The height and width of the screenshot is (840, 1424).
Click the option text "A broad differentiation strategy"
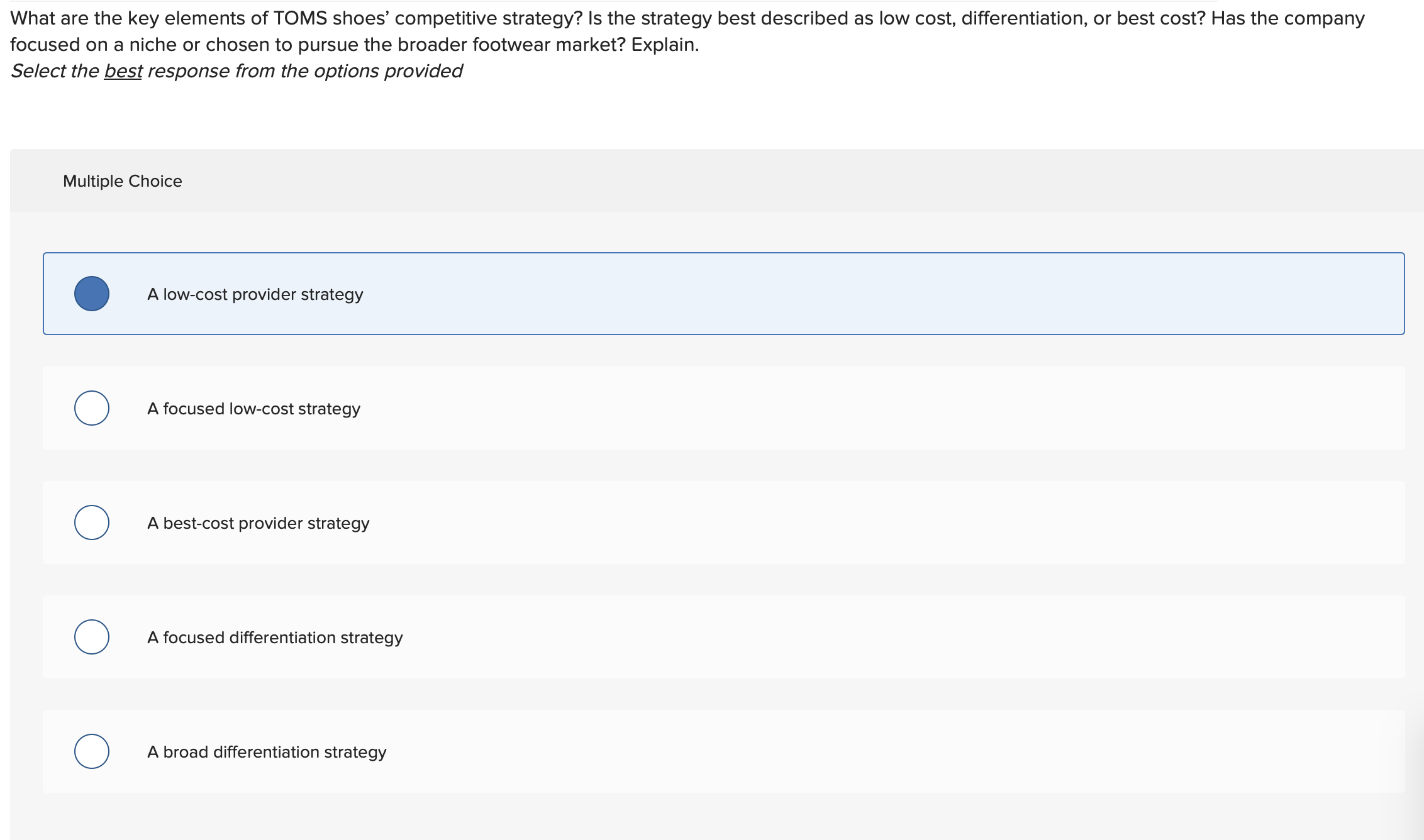pos(267,751)
